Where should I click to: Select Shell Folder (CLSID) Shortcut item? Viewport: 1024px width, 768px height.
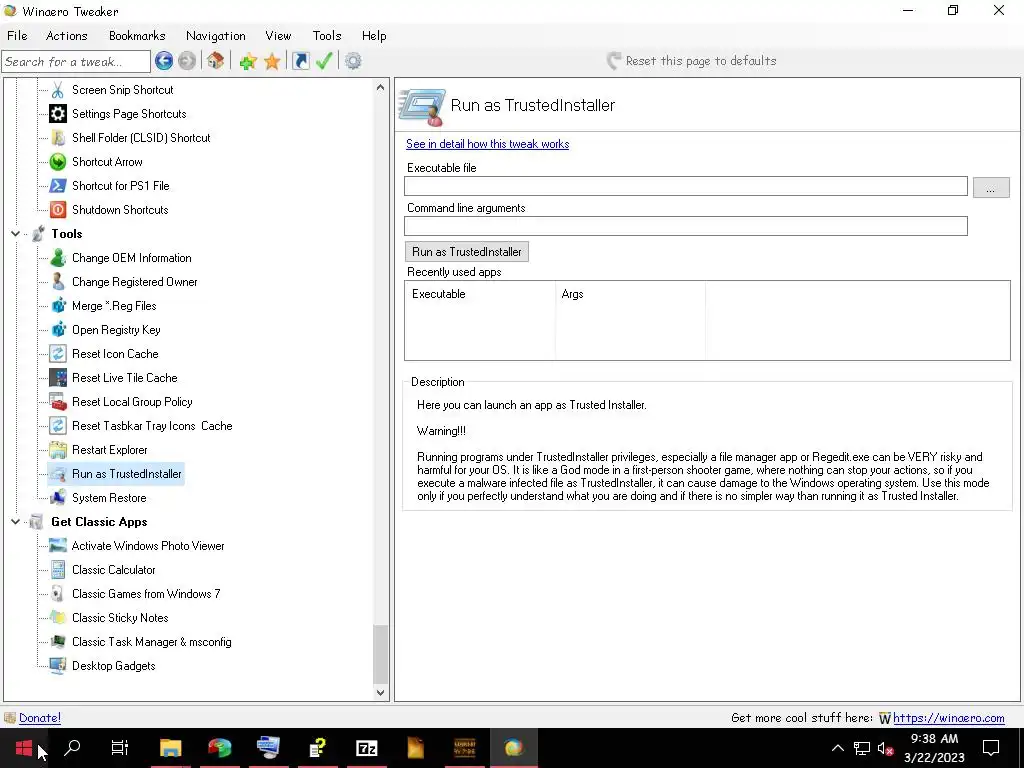[x=141, y=138]
